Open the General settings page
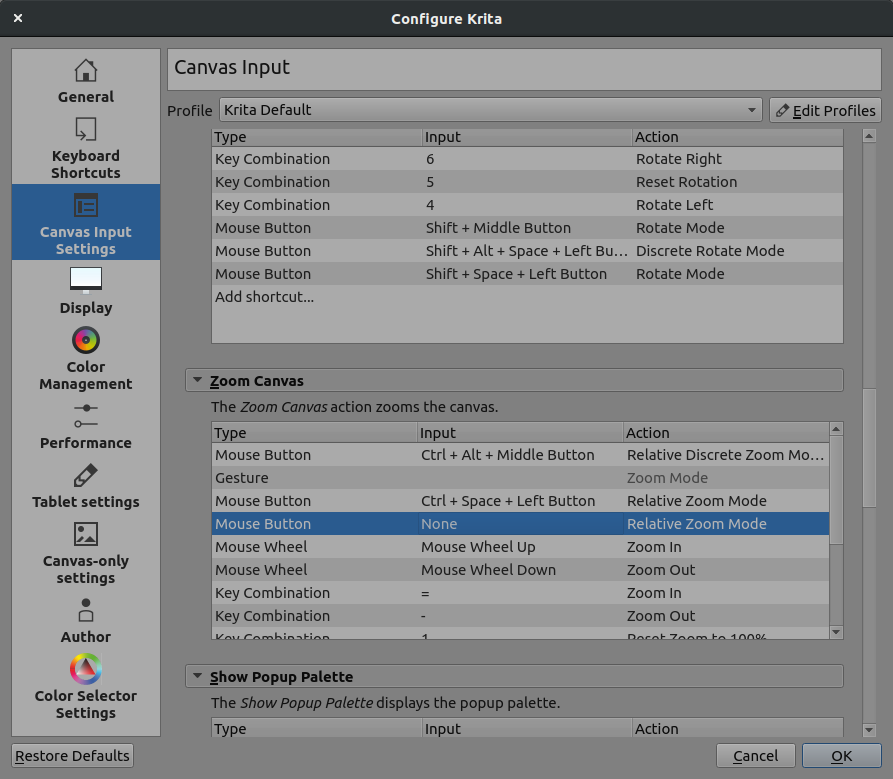Image resolution: width=893 pixels, height=779 pixels. [x=85, y=81]
